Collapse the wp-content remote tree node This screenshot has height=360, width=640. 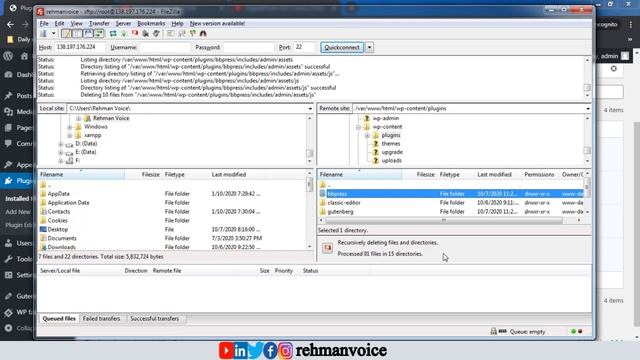[358, 127]
